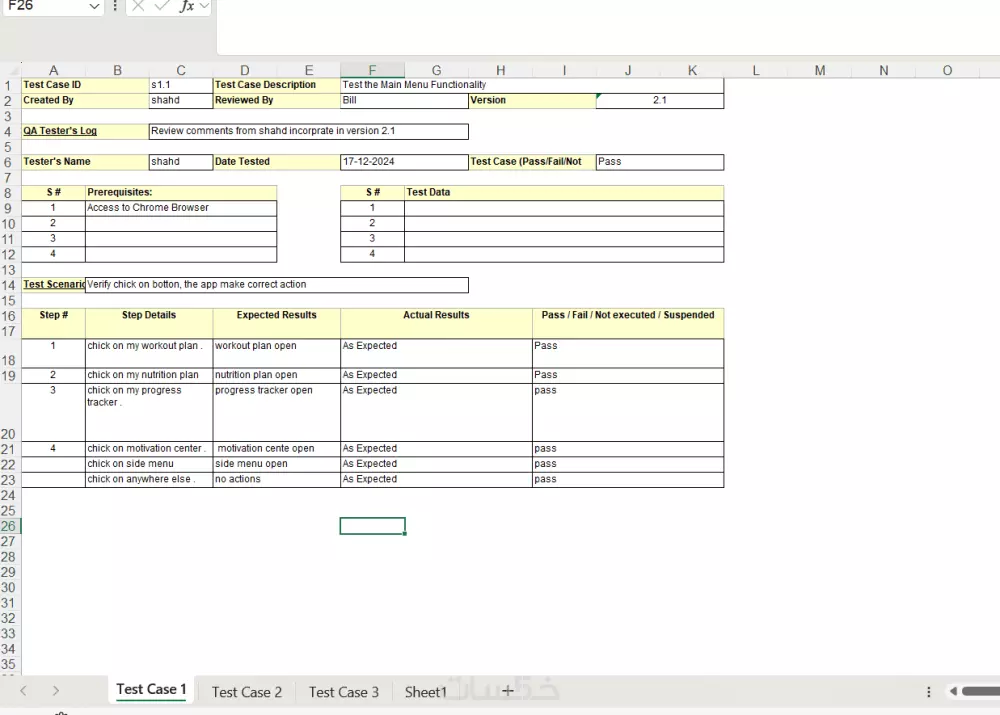1000x715 pixels.
Task: Select 'motivation cente open' cell
Action: [277, 449]
